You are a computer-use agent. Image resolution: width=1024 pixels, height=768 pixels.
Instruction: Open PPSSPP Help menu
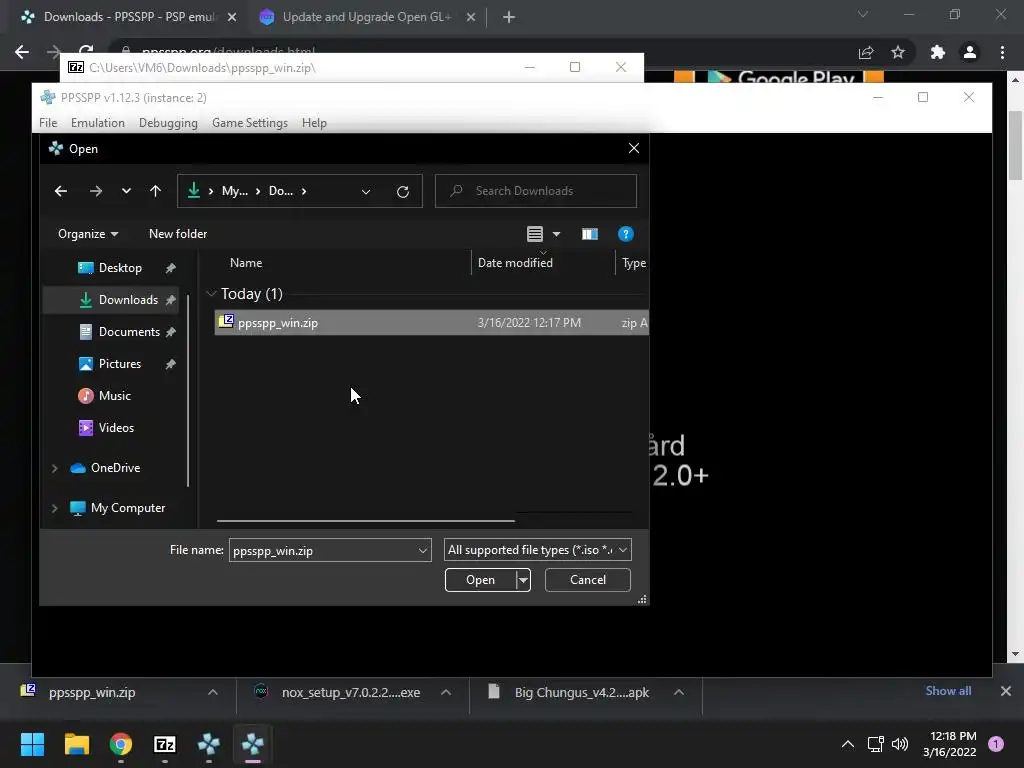[x=313, y=123]
